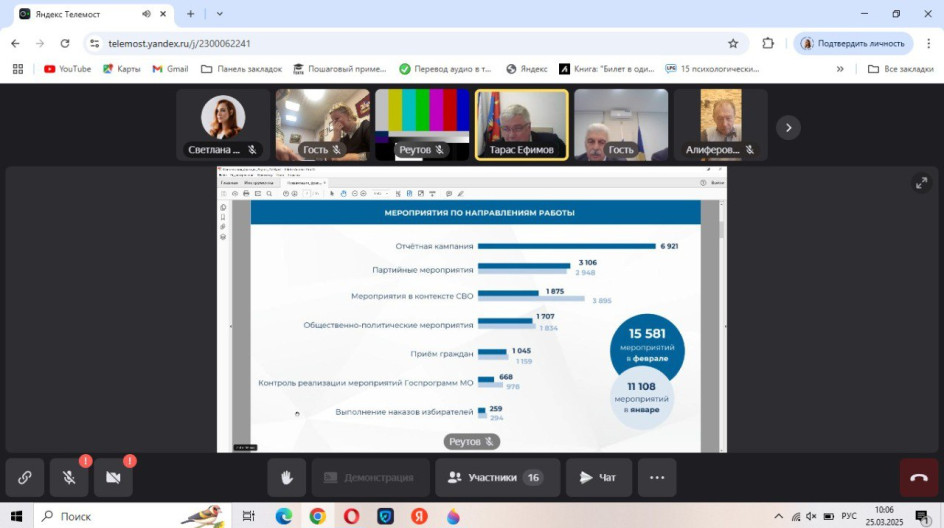This screenshot has width=944, height=528.
Task: Raise hand in the meeting
Action: coord(286,478)
